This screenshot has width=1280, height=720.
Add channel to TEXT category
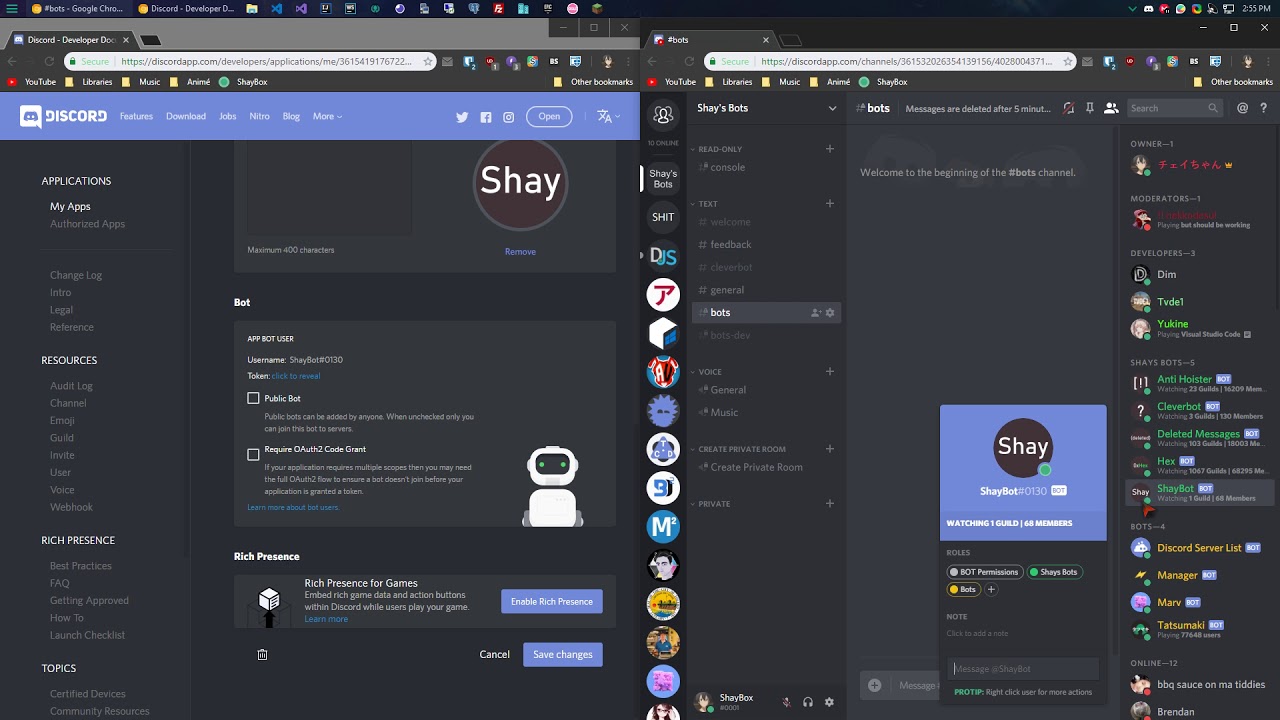830,204
